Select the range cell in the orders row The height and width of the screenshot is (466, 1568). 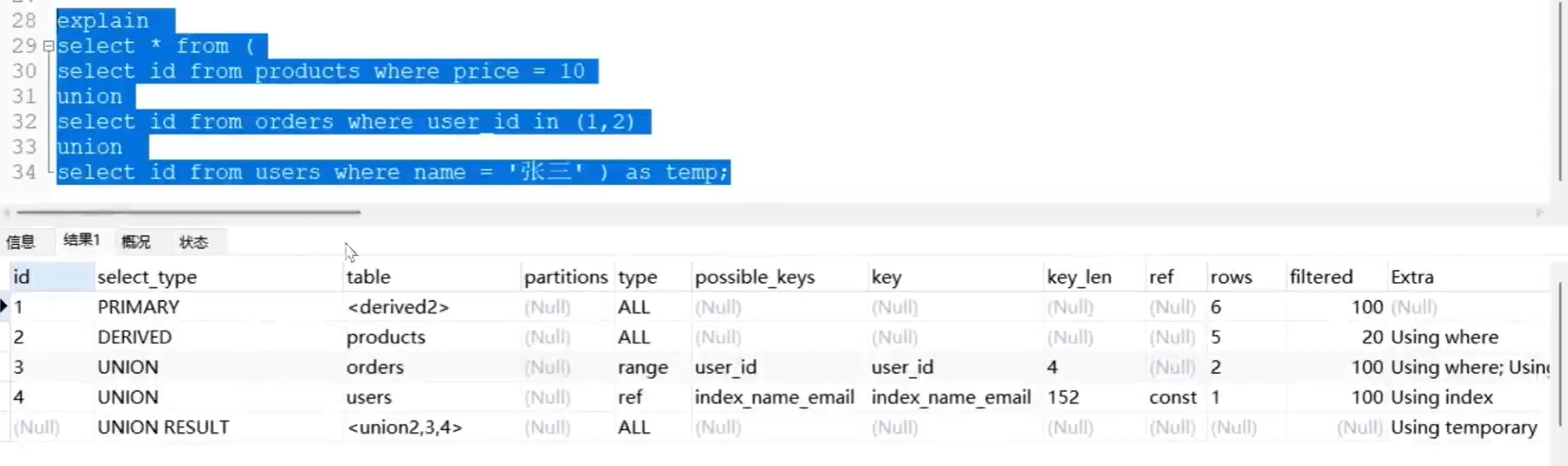tap(643, 367)
